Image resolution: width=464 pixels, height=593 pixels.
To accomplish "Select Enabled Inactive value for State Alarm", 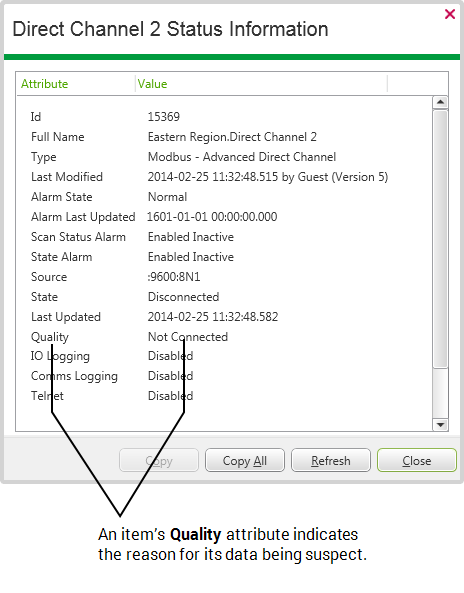I will pos(191,257).
